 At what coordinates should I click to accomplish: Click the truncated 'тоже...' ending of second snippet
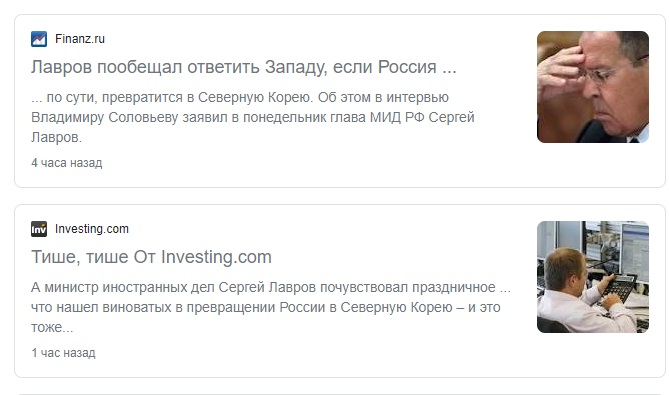coord(52,328)
